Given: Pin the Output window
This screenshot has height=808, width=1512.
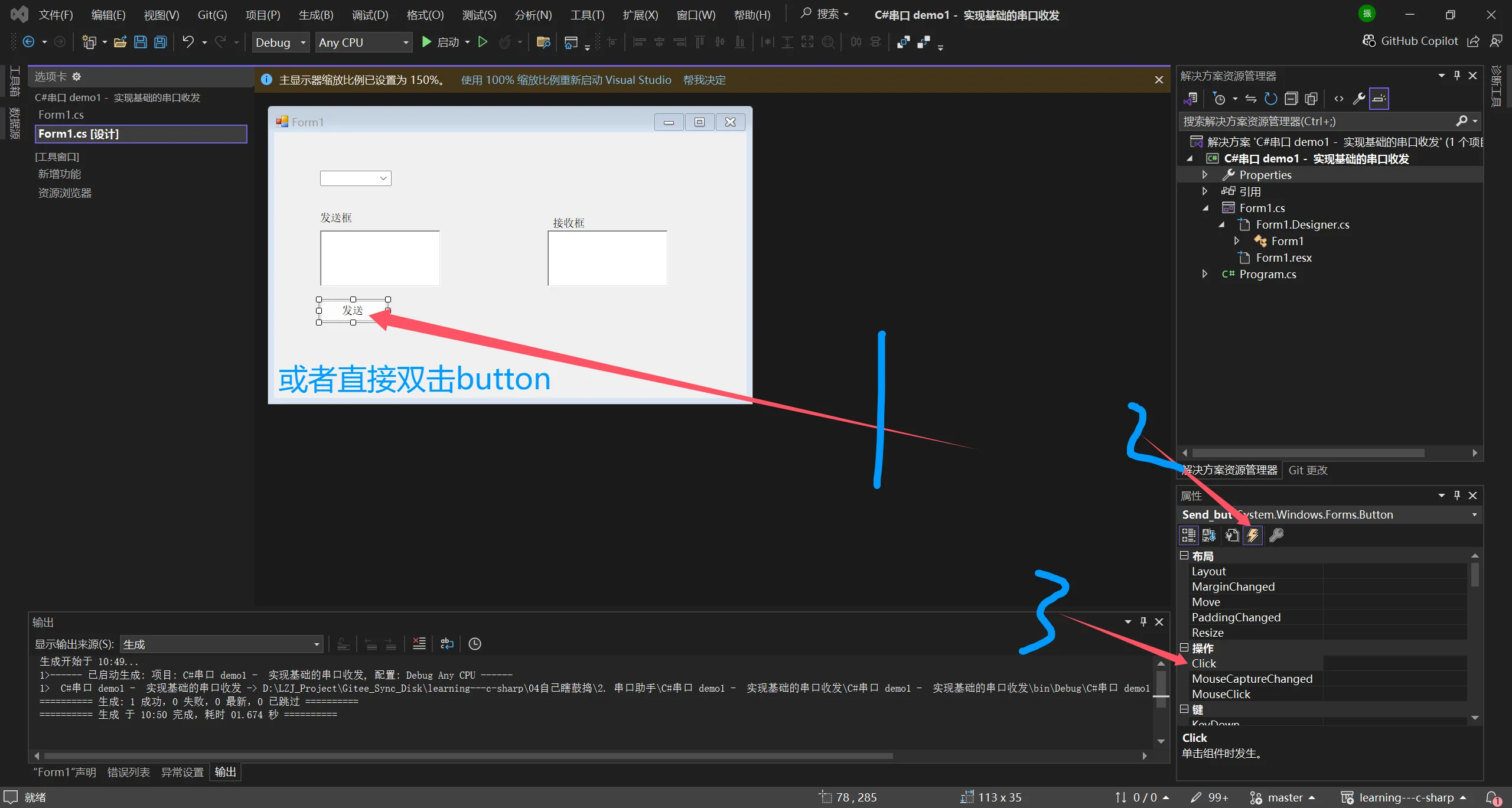Looking at the screenshot, I should point(1143,622).
